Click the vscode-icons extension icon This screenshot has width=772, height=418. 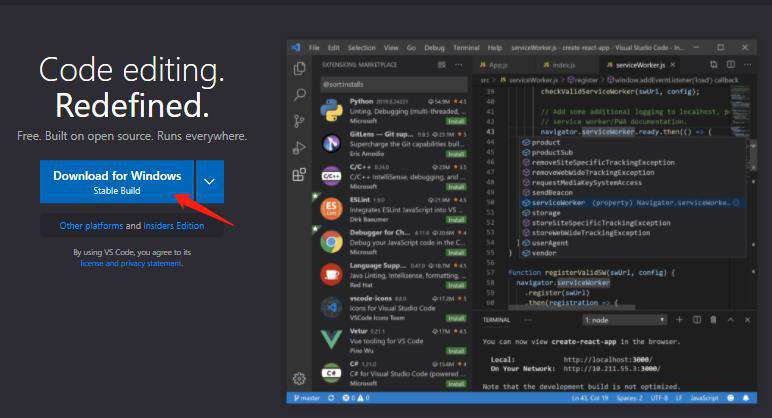(x=331, y=307)
